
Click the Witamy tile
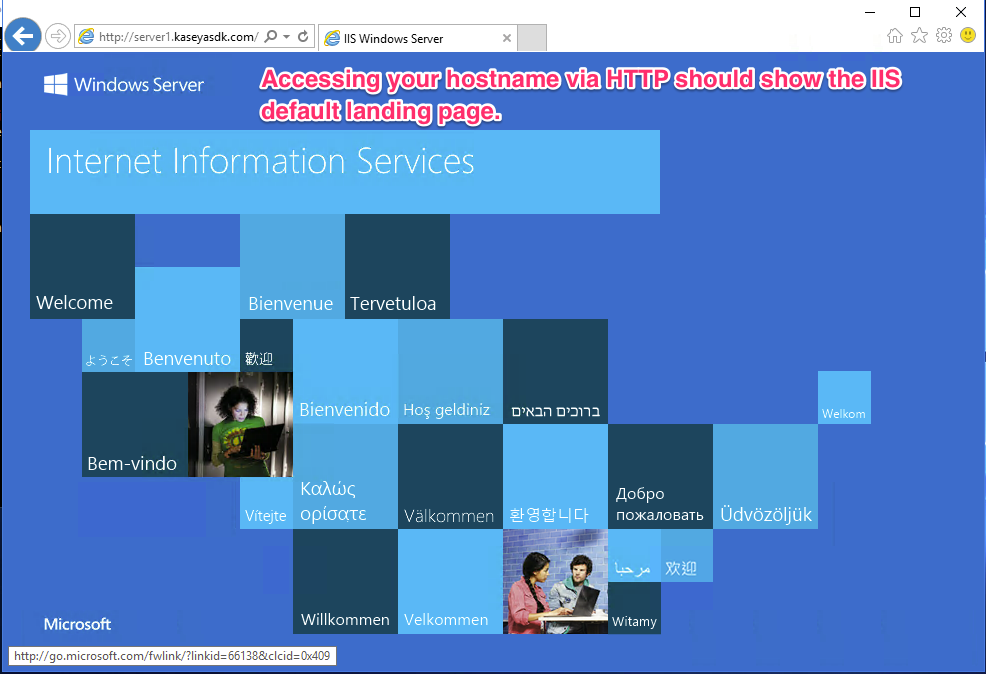point(634,608)
